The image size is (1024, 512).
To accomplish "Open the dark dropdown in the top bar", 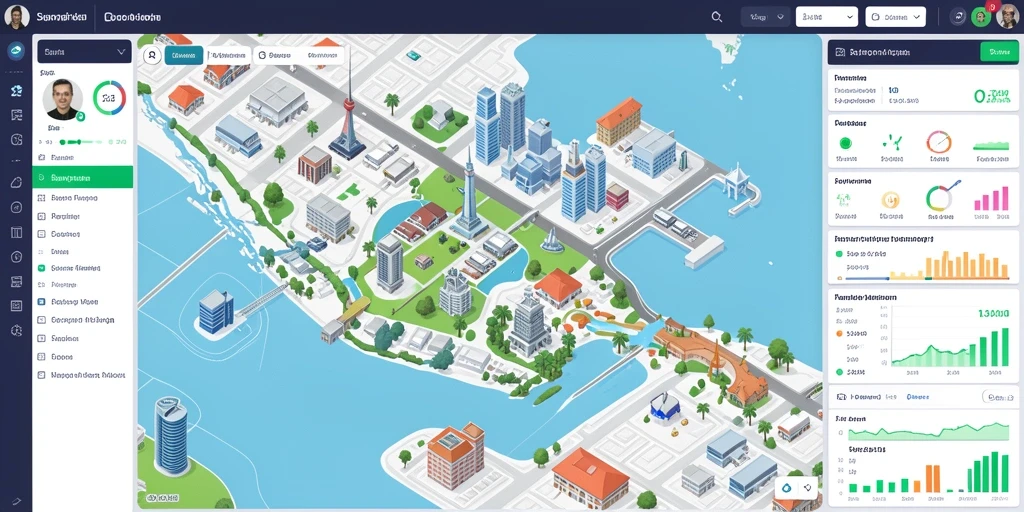I will [x=765, y=17].
